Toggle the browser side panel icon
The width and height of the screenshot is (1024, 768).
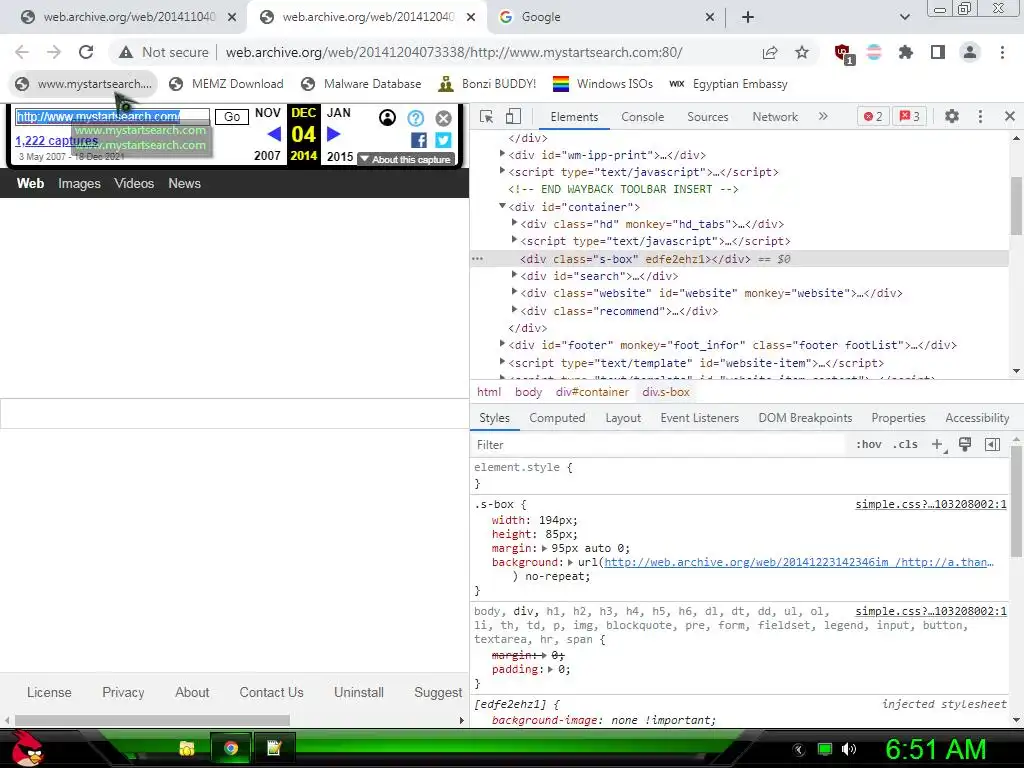pyautogui.click(x=938, y=52)
